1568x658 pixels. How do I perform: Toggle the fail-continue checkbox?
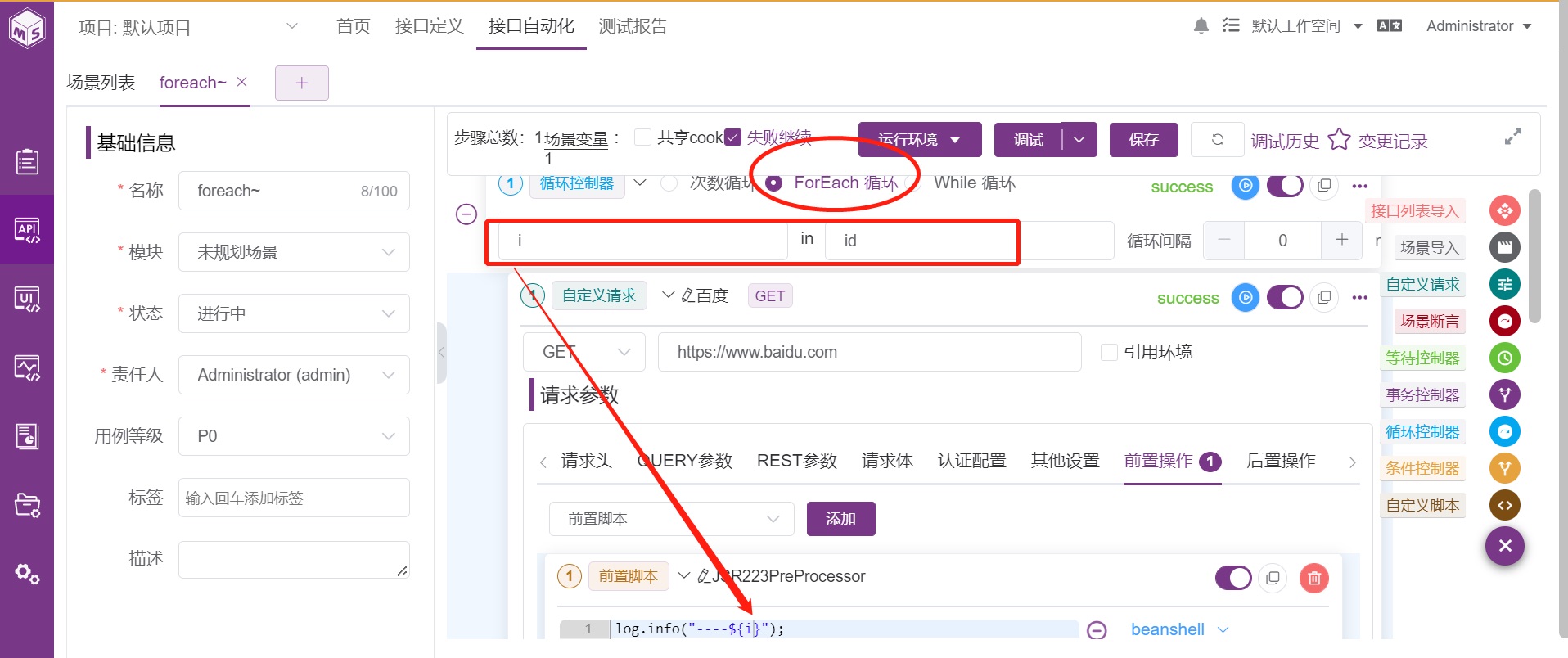click(733, 137)
